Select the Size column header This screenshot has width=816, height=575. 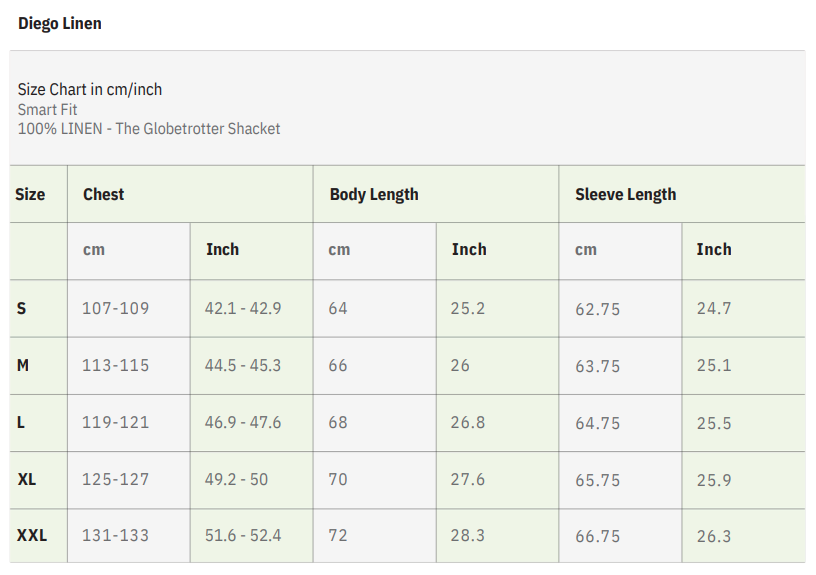click(30, 194)
